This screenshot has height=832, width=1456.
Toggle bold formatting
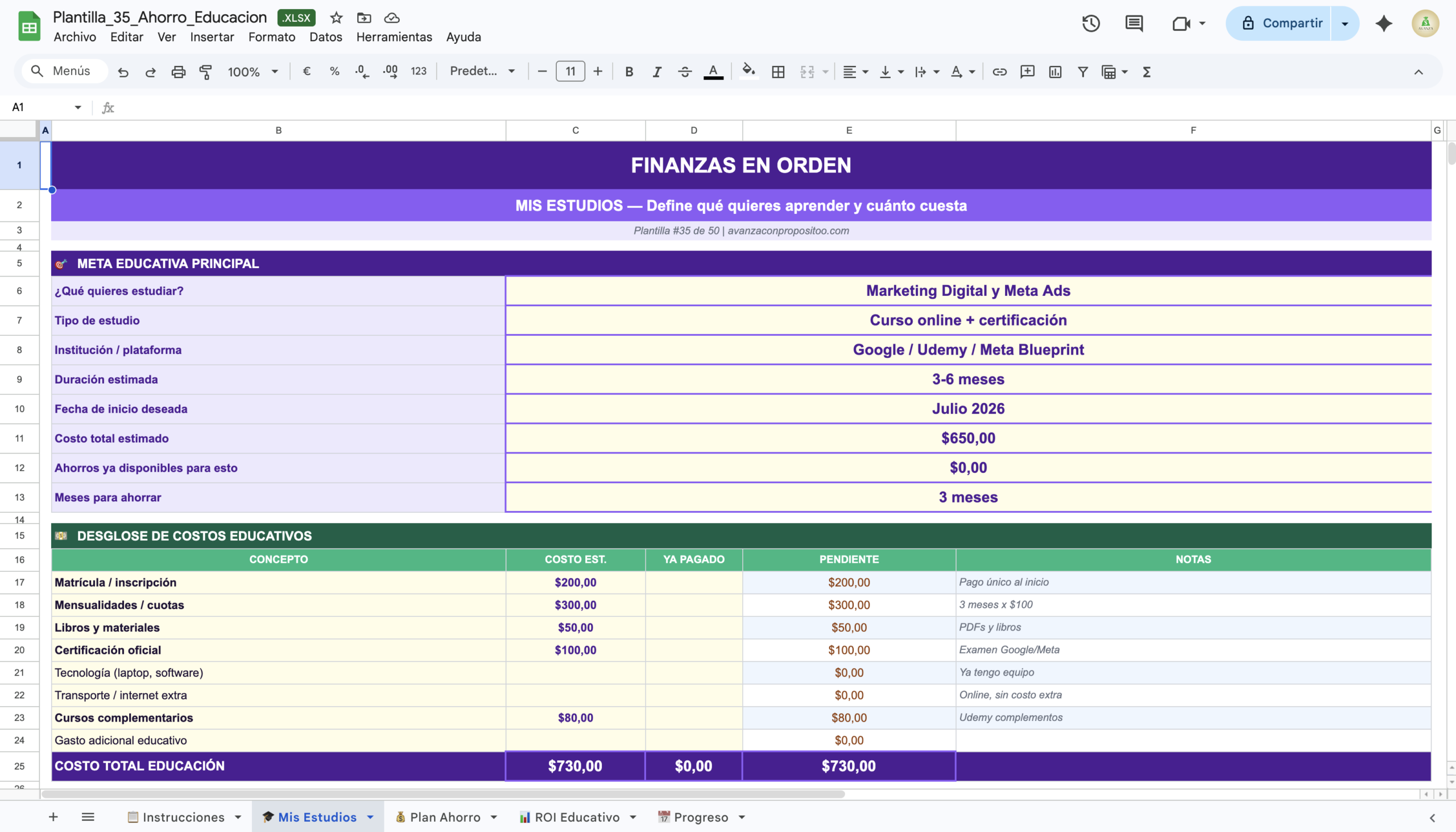point(628,72)
